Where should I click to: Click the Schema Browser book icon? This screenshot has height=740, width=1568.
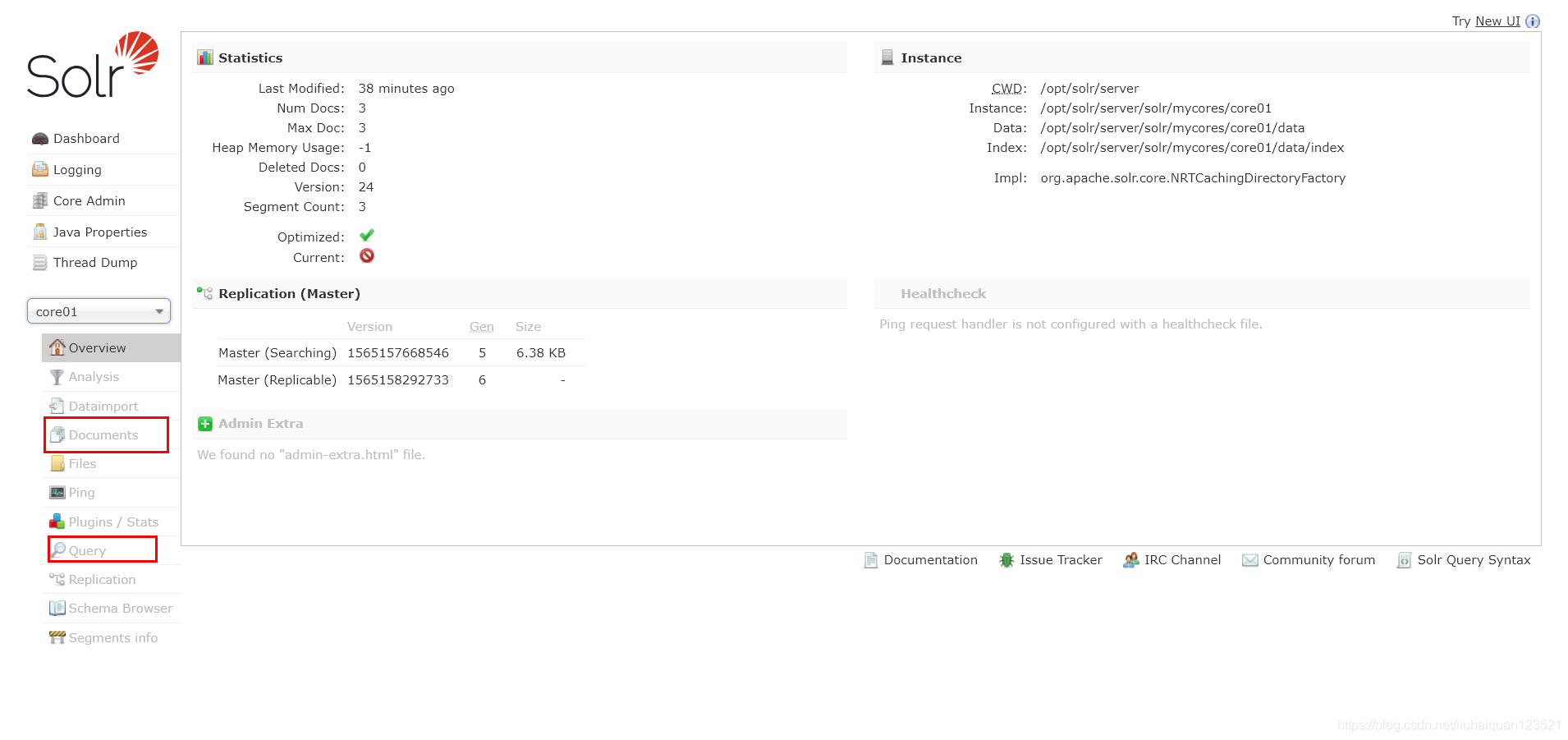[x=57, y=609]
